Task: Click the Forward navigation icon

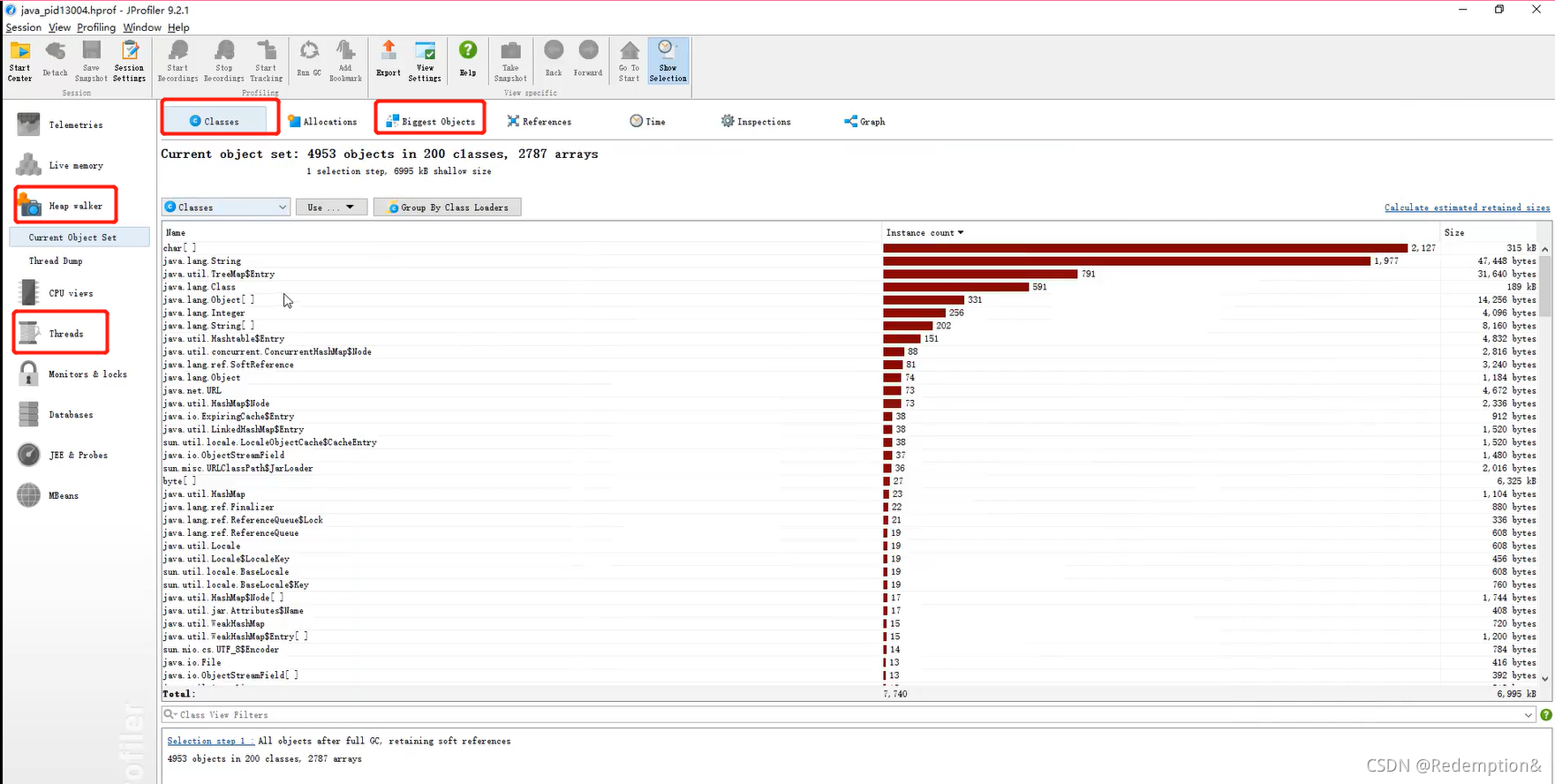Action: (x=588, y=61)
